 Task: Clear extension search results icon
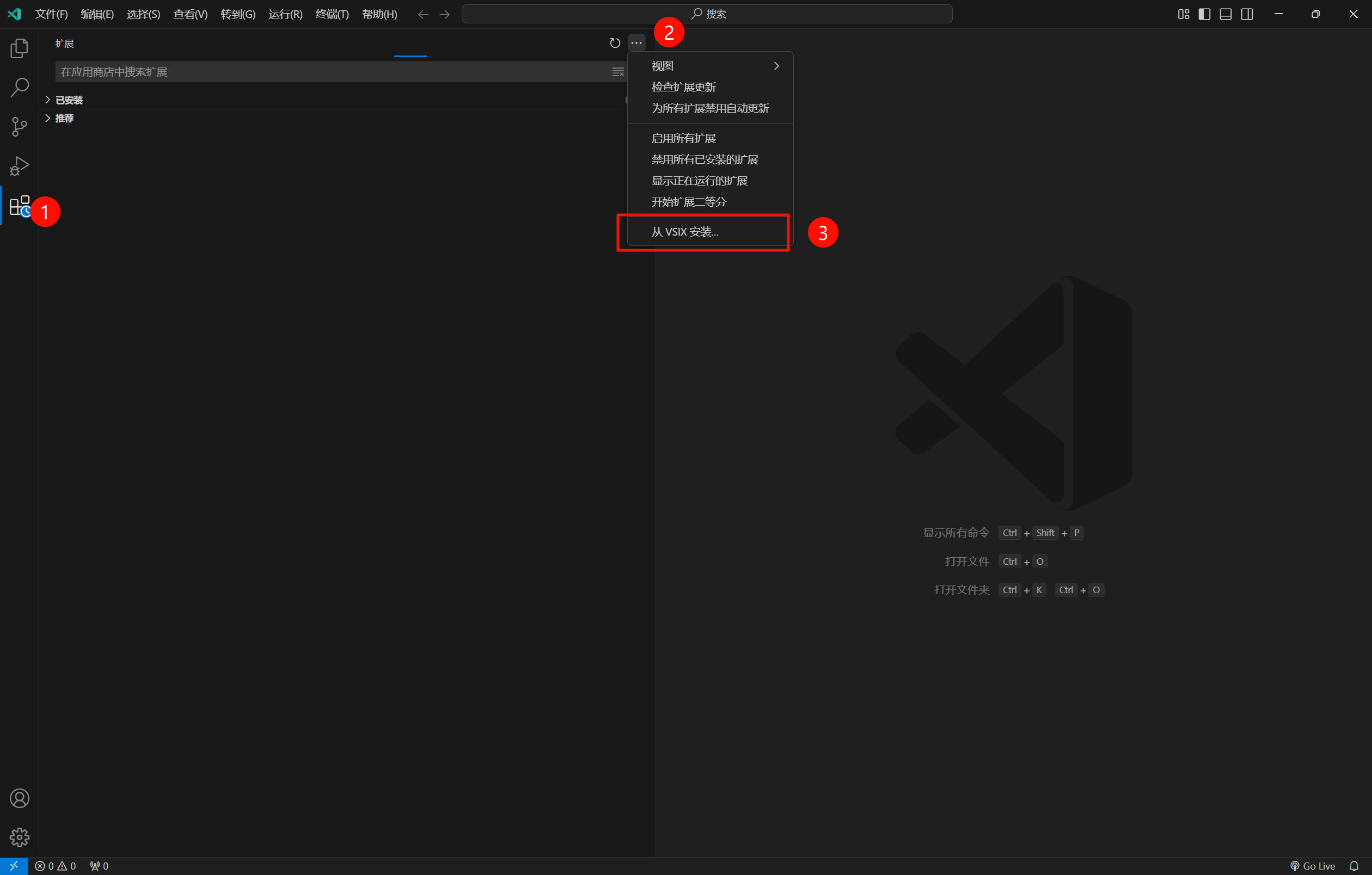tap(617, 72)
